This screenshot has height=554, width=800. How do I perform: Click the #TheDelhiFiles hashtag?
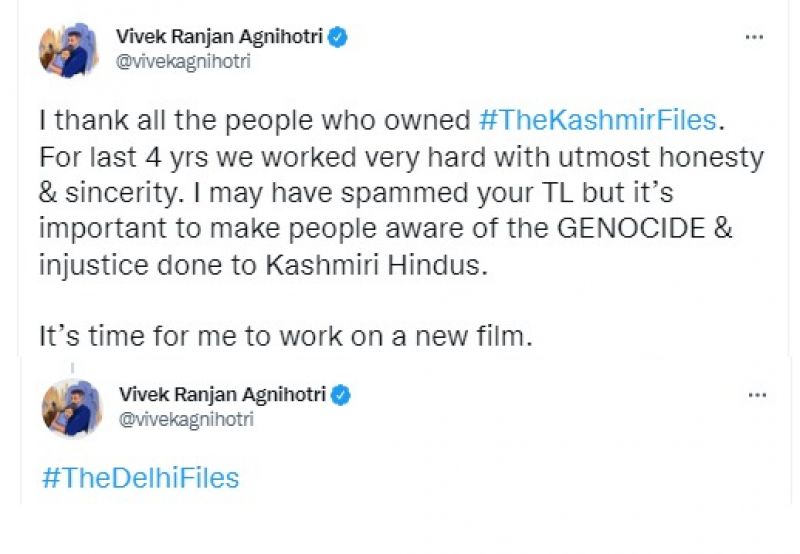[x=140, y=477]
